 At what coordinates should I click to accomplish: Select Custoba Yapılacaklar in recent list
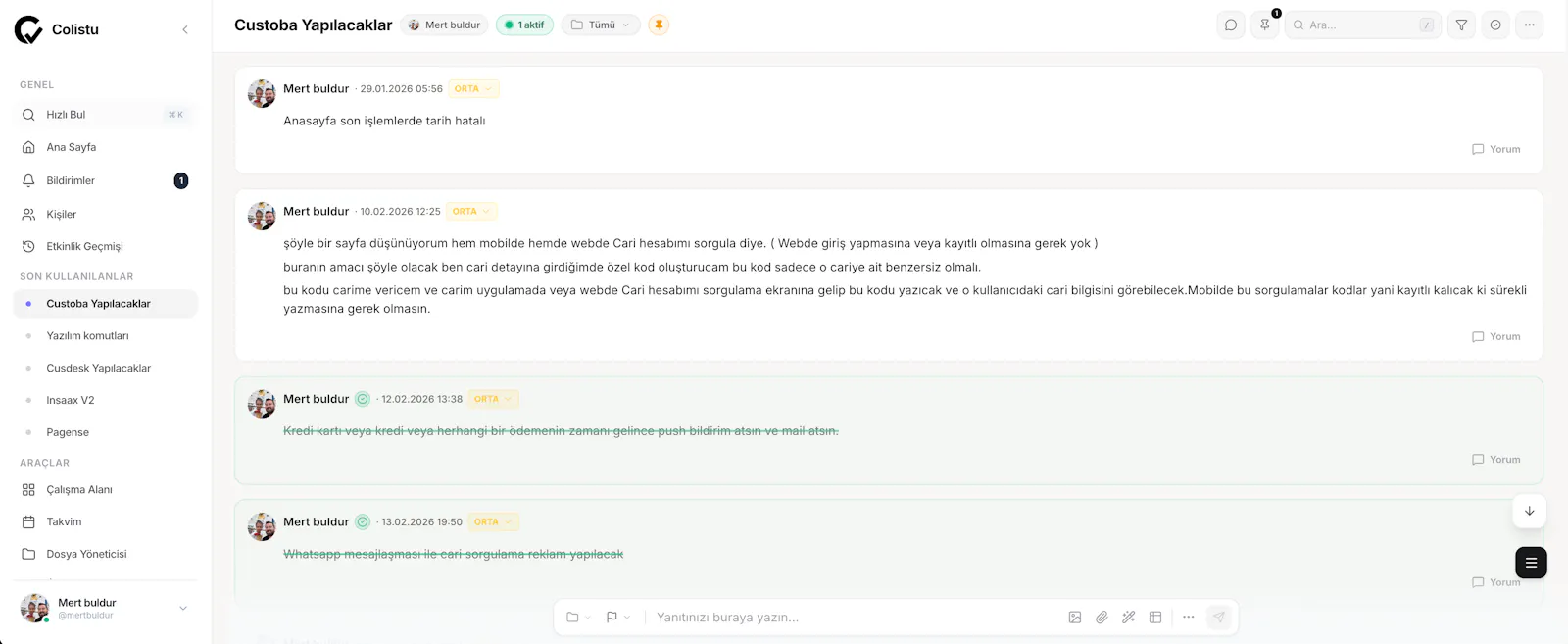106,304
